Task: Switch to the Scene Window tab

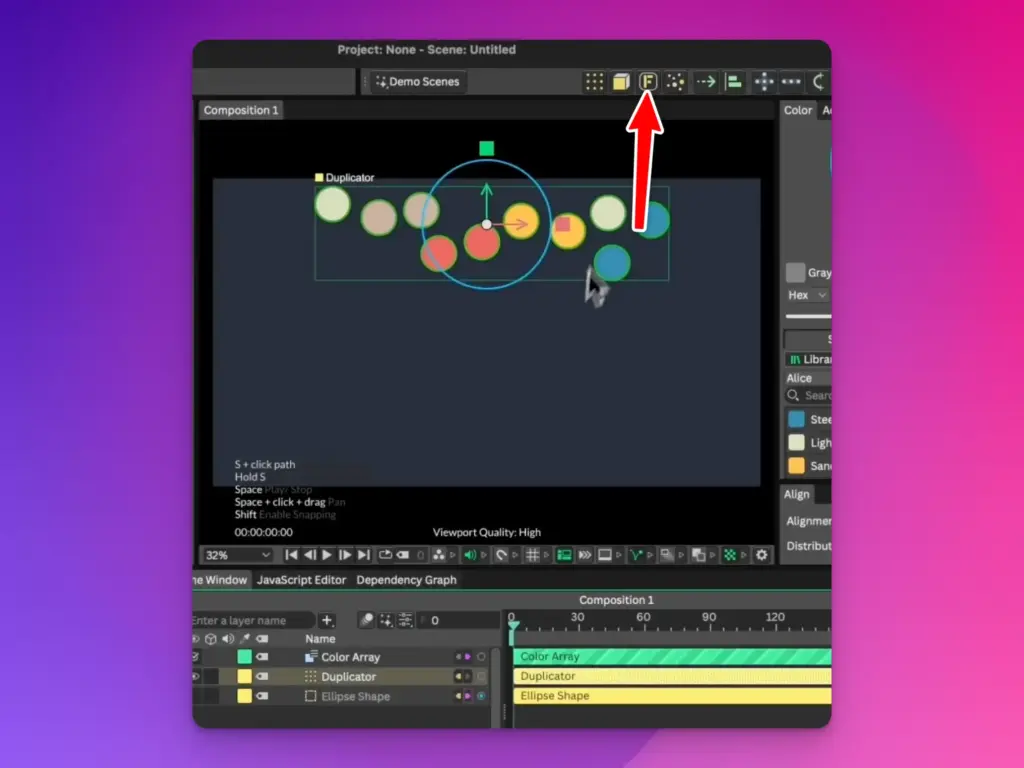Action: [220, 580]
